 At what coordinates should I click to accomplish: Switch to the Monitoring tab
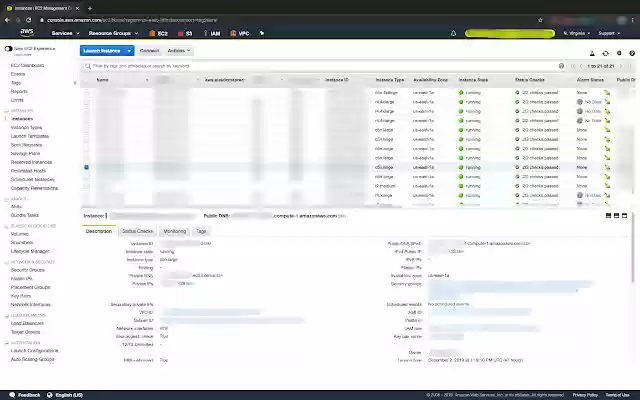pyautogui.click(x=174, y=231)
